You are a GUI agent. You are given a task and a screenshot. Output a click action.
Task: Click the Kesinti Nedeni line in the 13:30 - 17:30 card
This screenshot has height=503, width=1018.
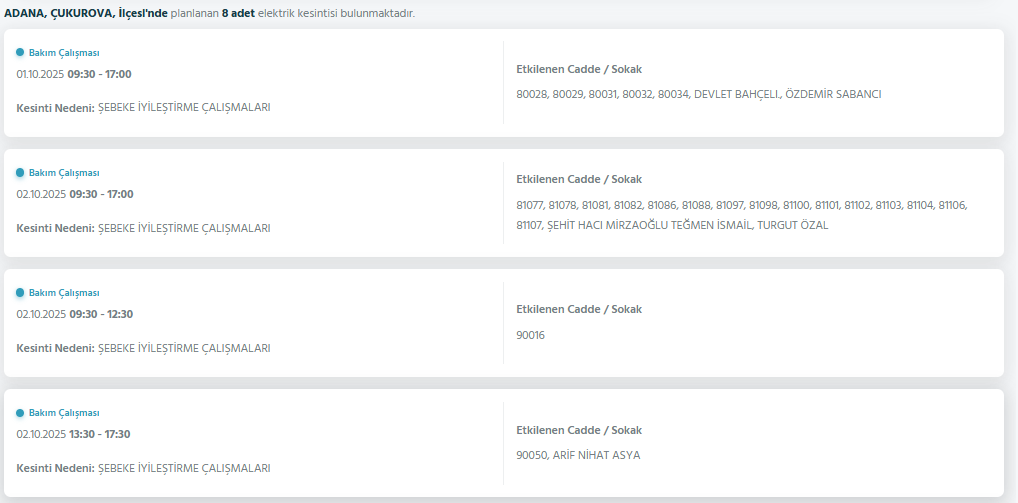click(x=143, y=467)
